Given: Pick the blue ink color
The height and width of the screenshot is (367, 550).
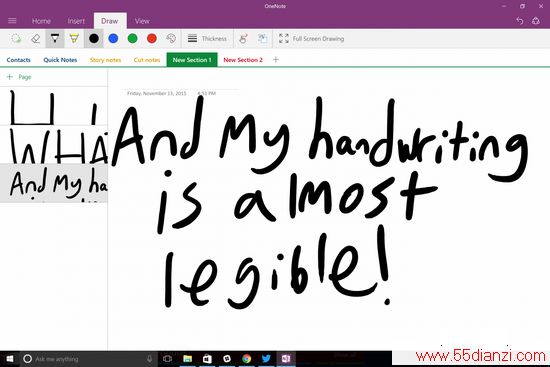Looking at the screenshot, I should (113, 39).
